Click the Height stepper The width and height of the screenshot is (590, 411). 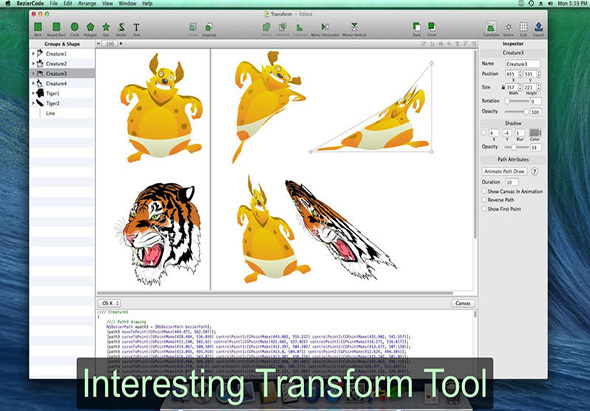tap(538, 87)
